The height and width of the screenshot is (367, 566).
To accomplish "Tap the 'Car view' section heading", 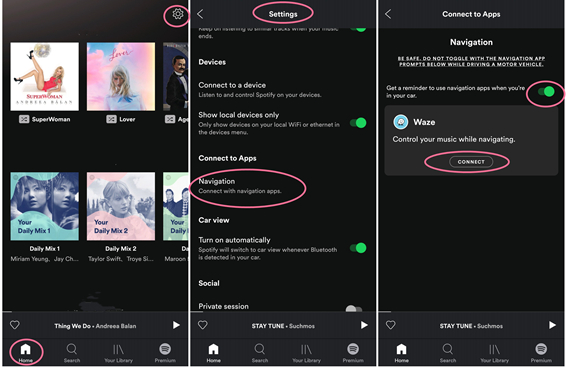I will tap(214, 220).
